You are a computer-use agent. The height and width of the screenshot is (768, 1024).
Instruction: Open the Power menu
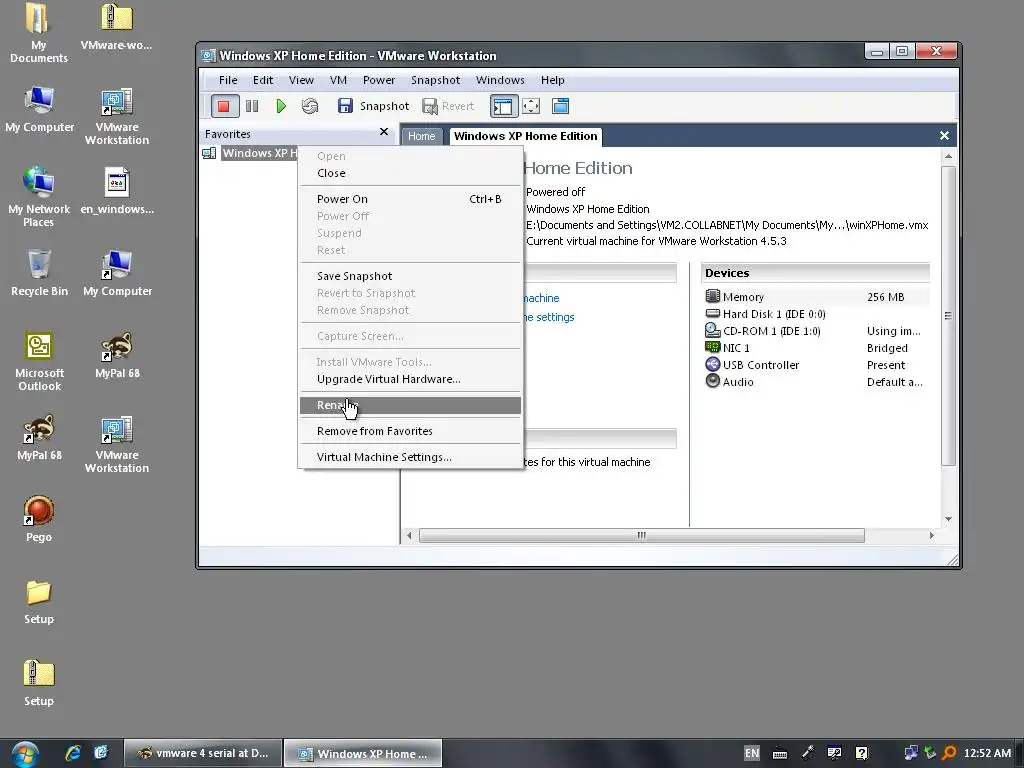pyautogui.click(x=379, y=80)
